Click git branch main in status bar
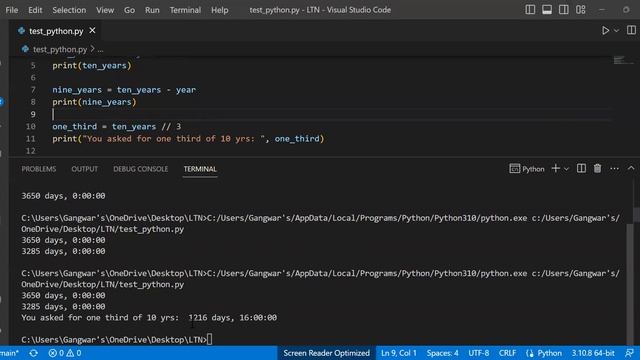 pos(10,353)
